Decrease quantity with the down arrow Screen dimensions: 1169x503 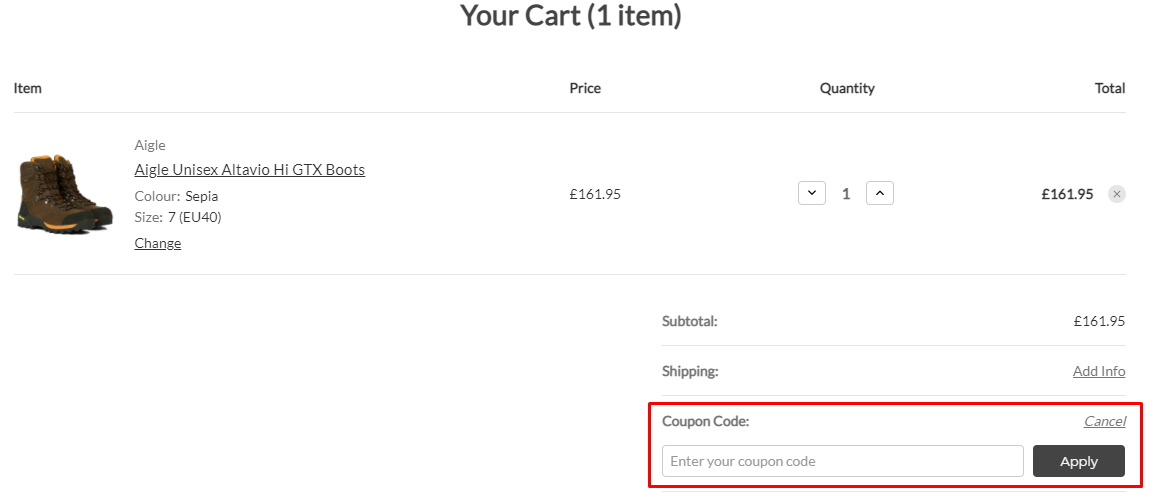(x=812, y=193)
